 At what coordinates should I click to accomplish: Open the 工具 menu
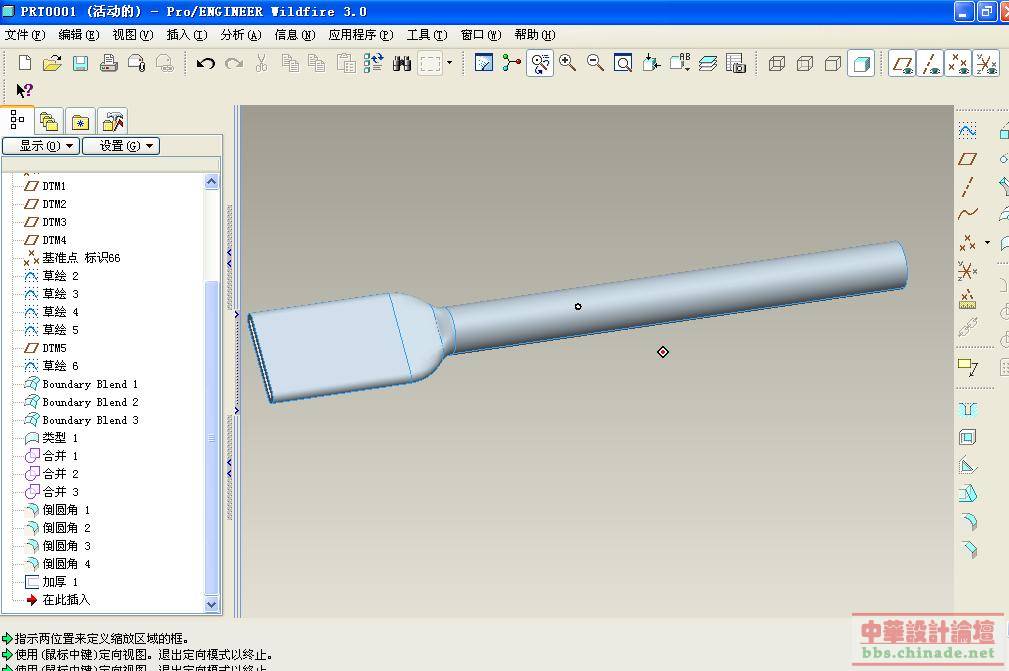click(427, 35)
